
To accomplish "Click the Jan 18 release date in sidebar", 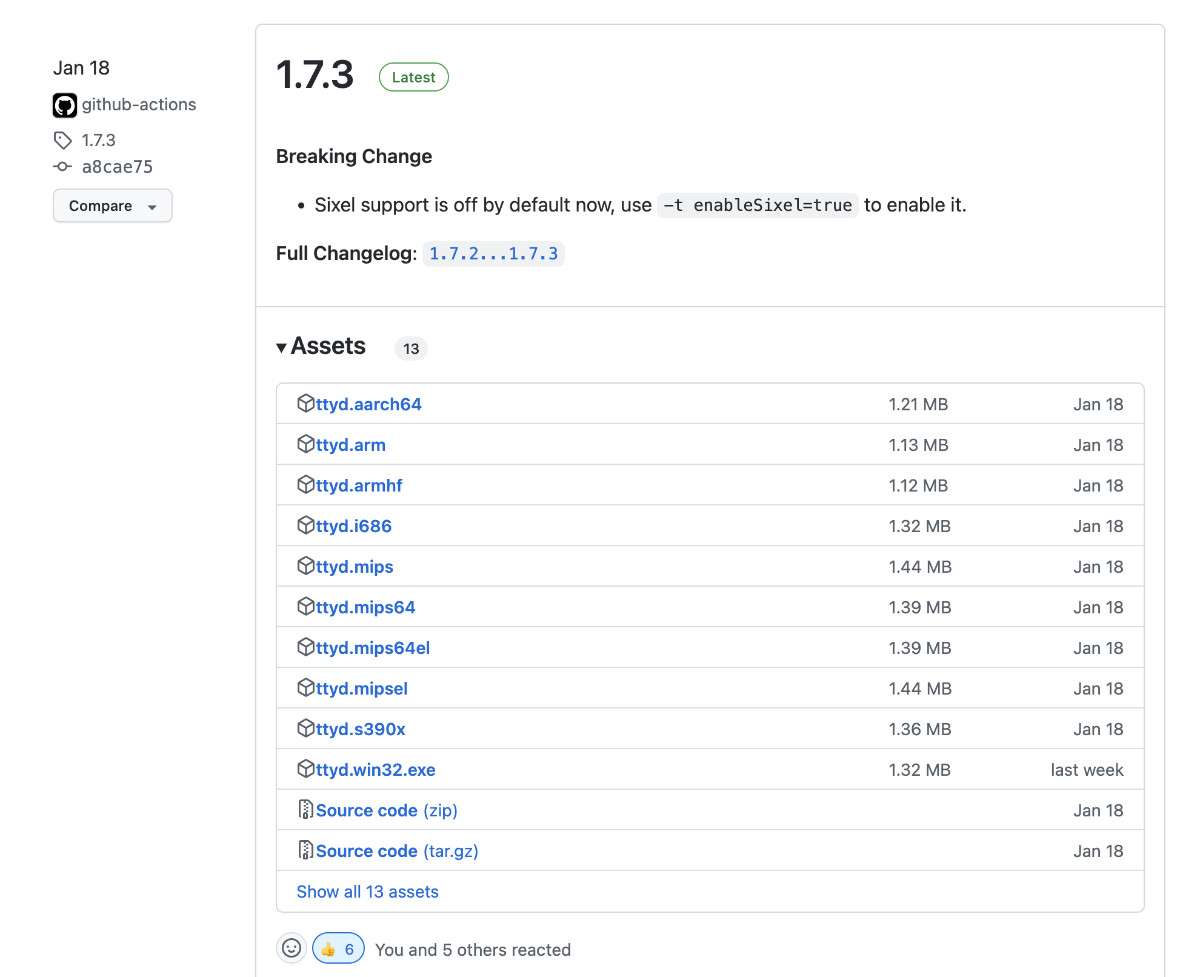I will (x=81, y=68).
